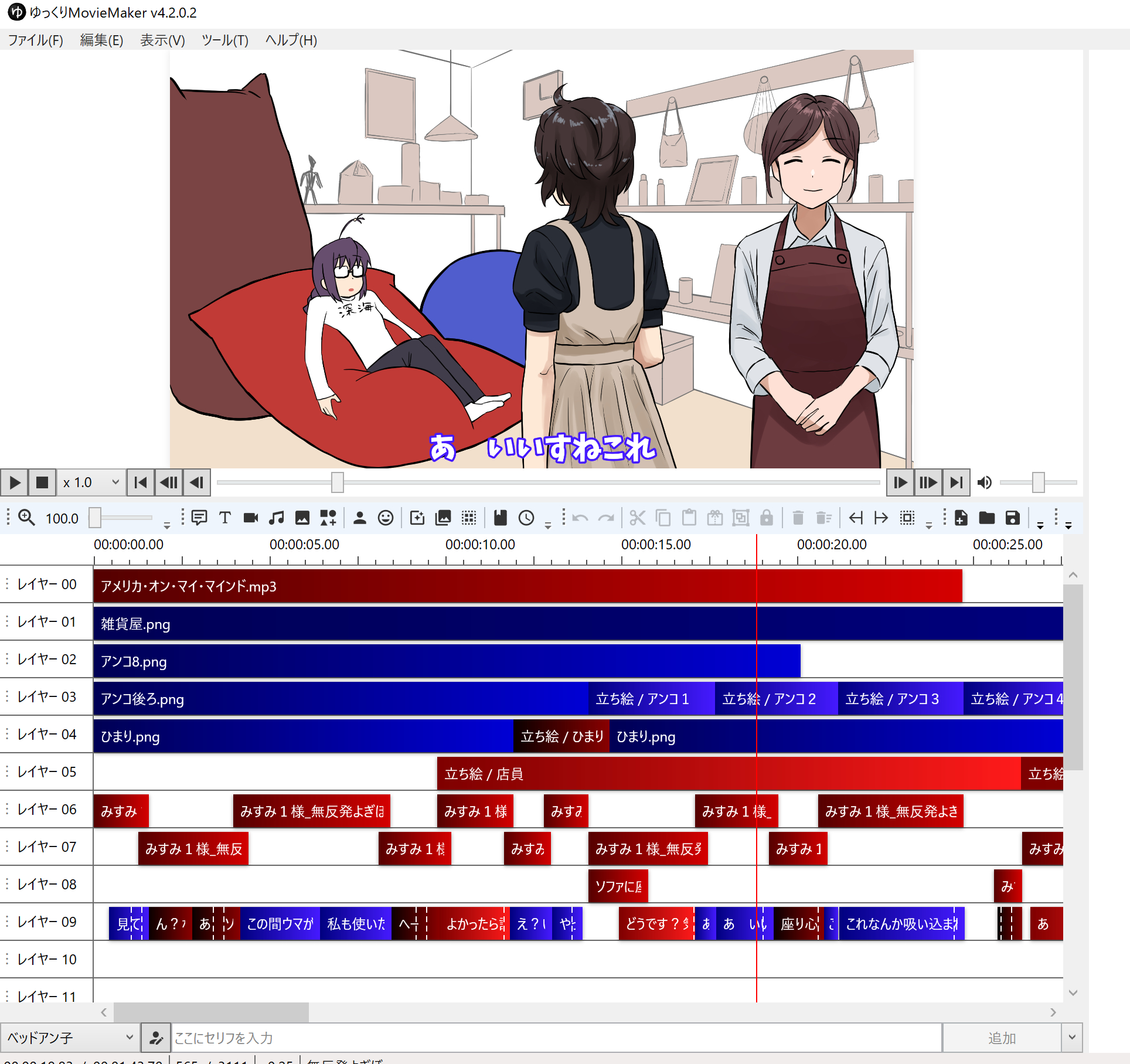Open a project using the folder icon
The height and width of the screenshot is (1064, 1130).
click(986, 518)
